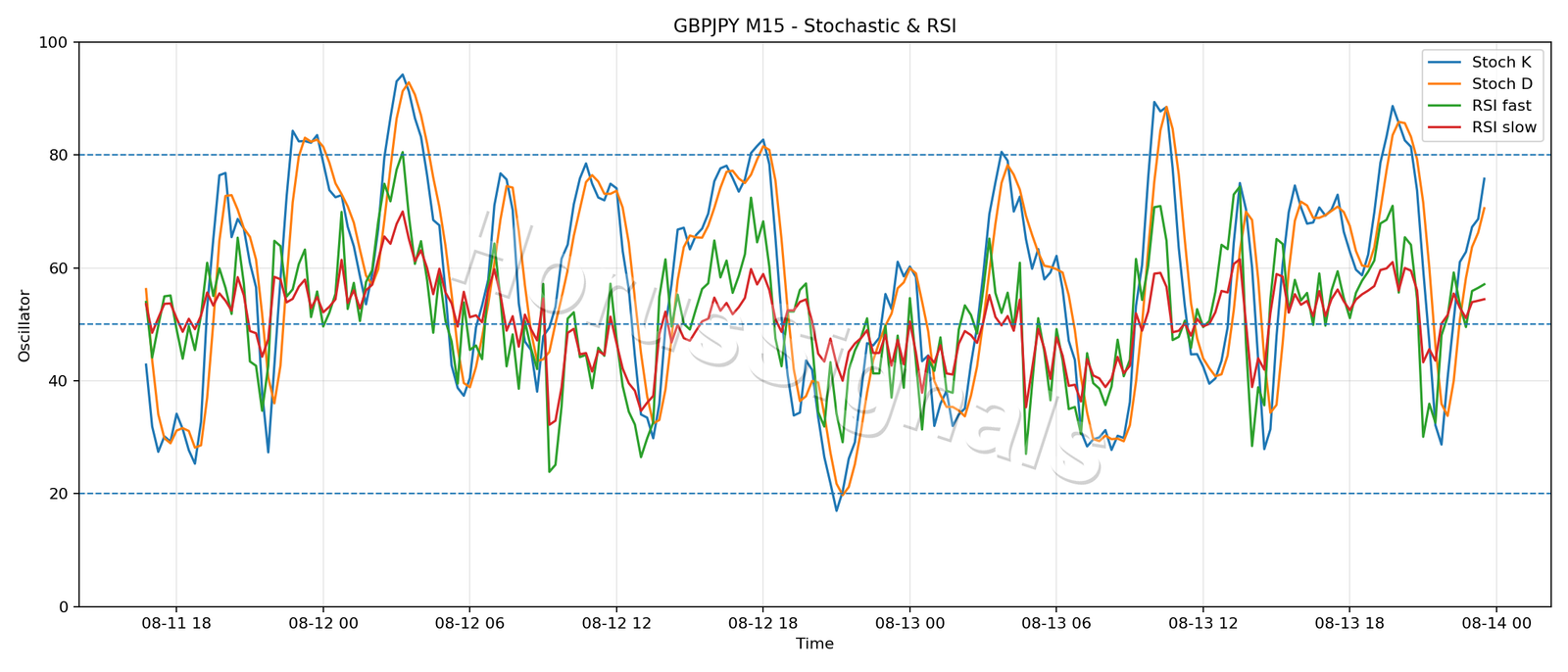Click the y-axis tick label 0
The height and width of the screenshot is (672, 1568).
tap(64, 606)
